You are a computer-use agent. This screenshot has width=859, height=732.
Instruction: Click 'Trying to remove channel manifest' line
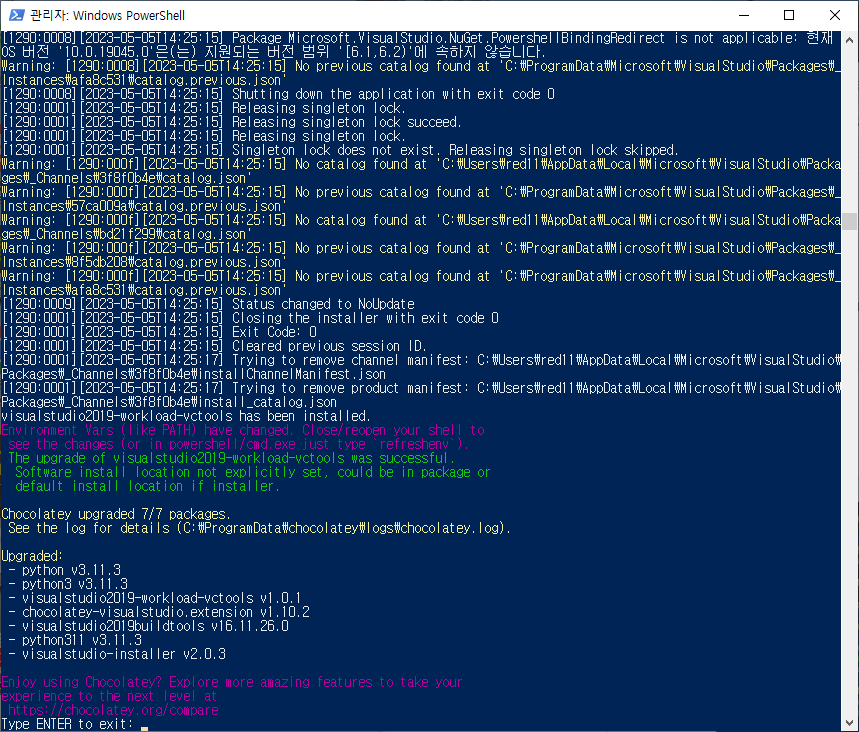[x=421, y=360]
